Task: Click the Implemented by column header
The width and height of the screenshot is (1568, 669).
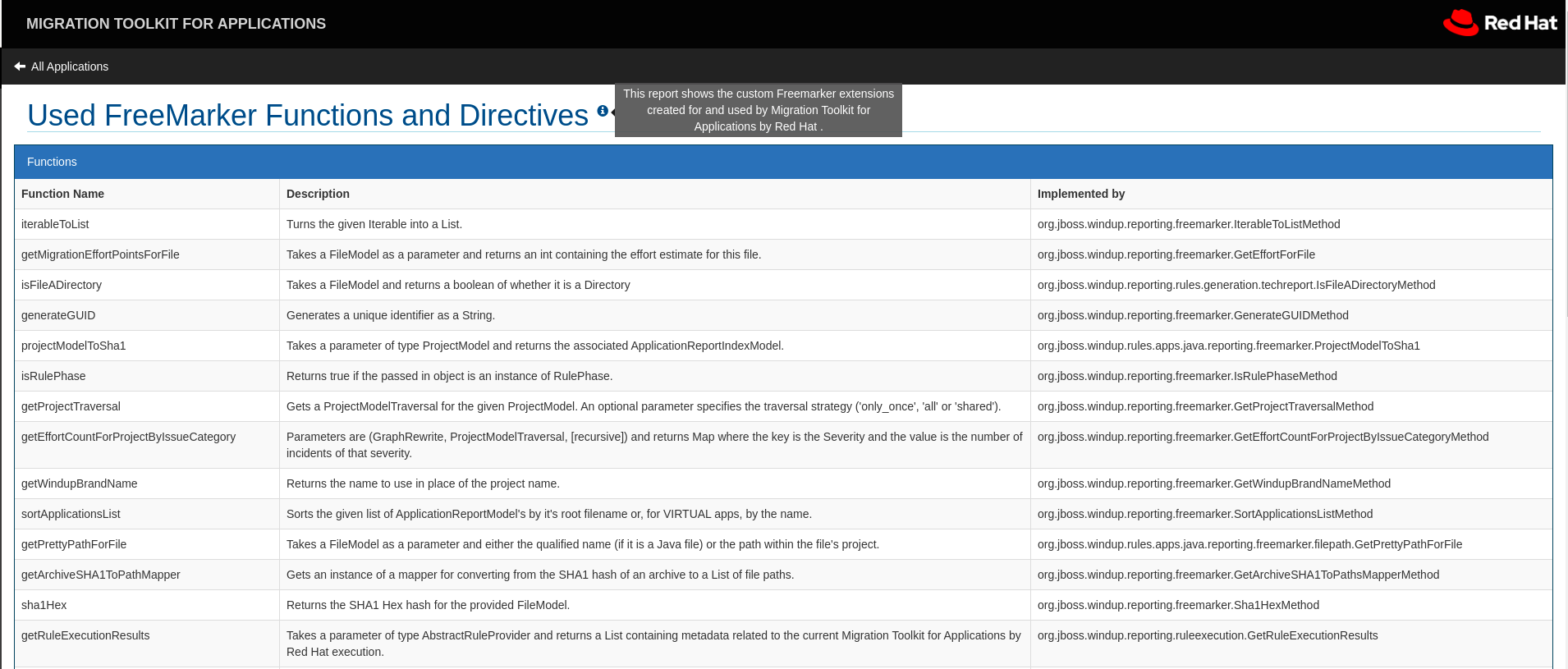Action: coord(1081,194)
